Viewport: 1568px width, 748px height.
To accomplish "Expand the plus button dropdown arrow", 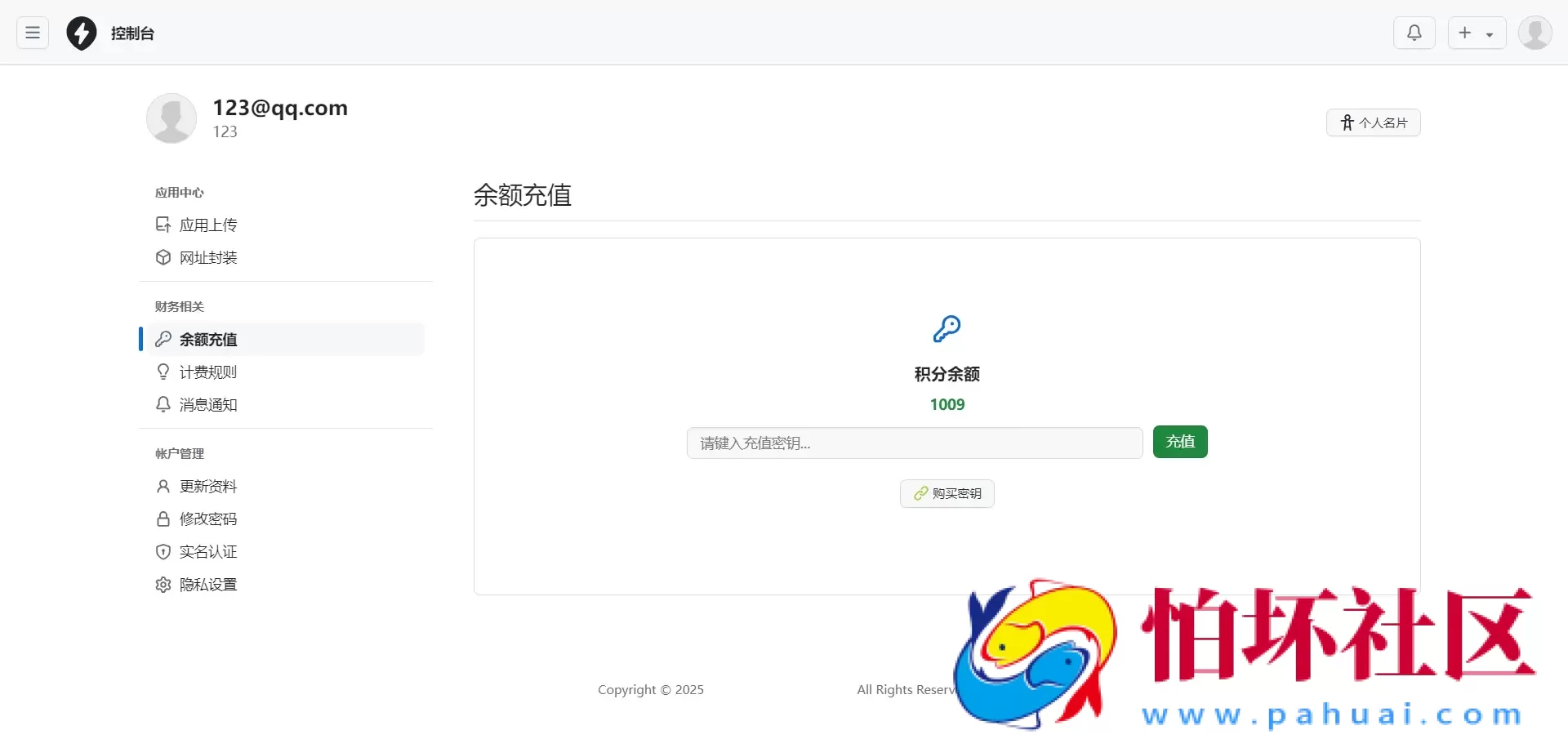I will (1491, 33).
